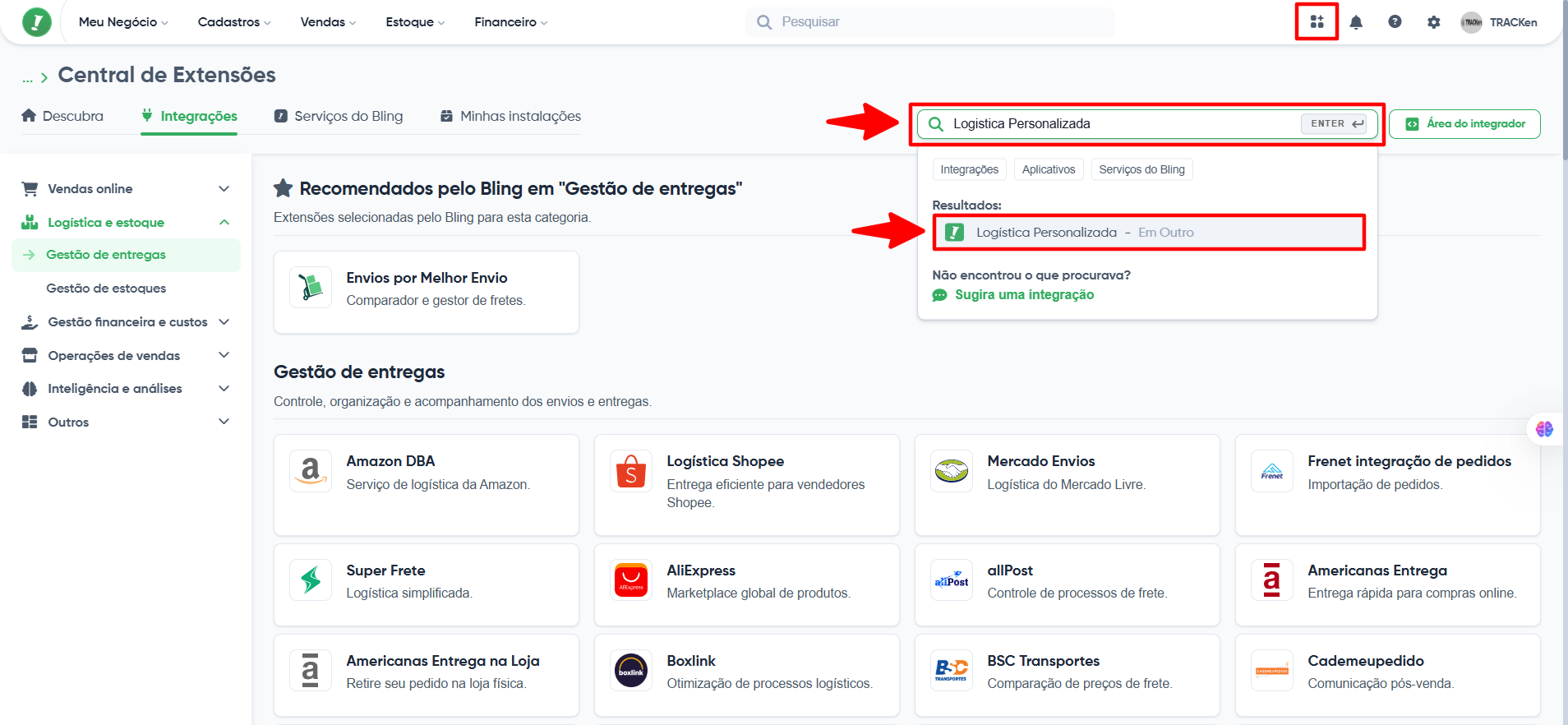Click the global Pesquisar search field
This screenshot has width=1568, height=725.
930,22
